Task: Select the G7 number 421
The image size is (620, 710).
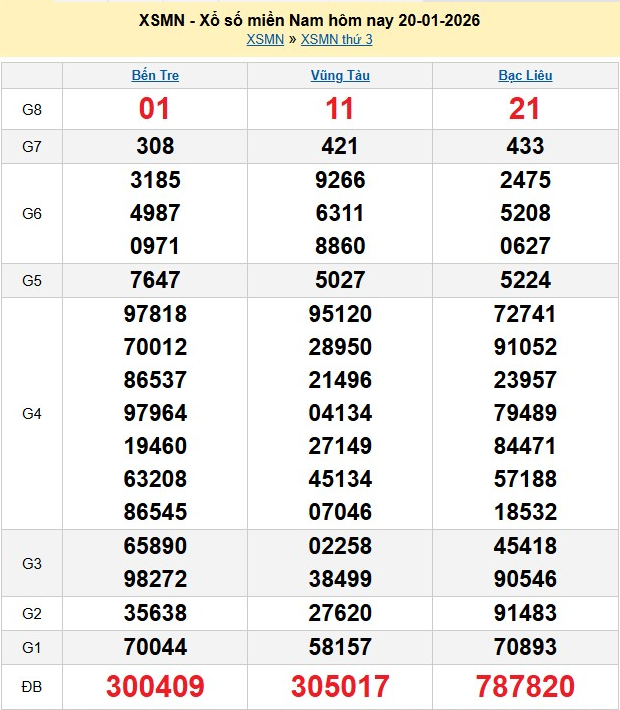Action: pyautogui.click(x=340, y=147)
